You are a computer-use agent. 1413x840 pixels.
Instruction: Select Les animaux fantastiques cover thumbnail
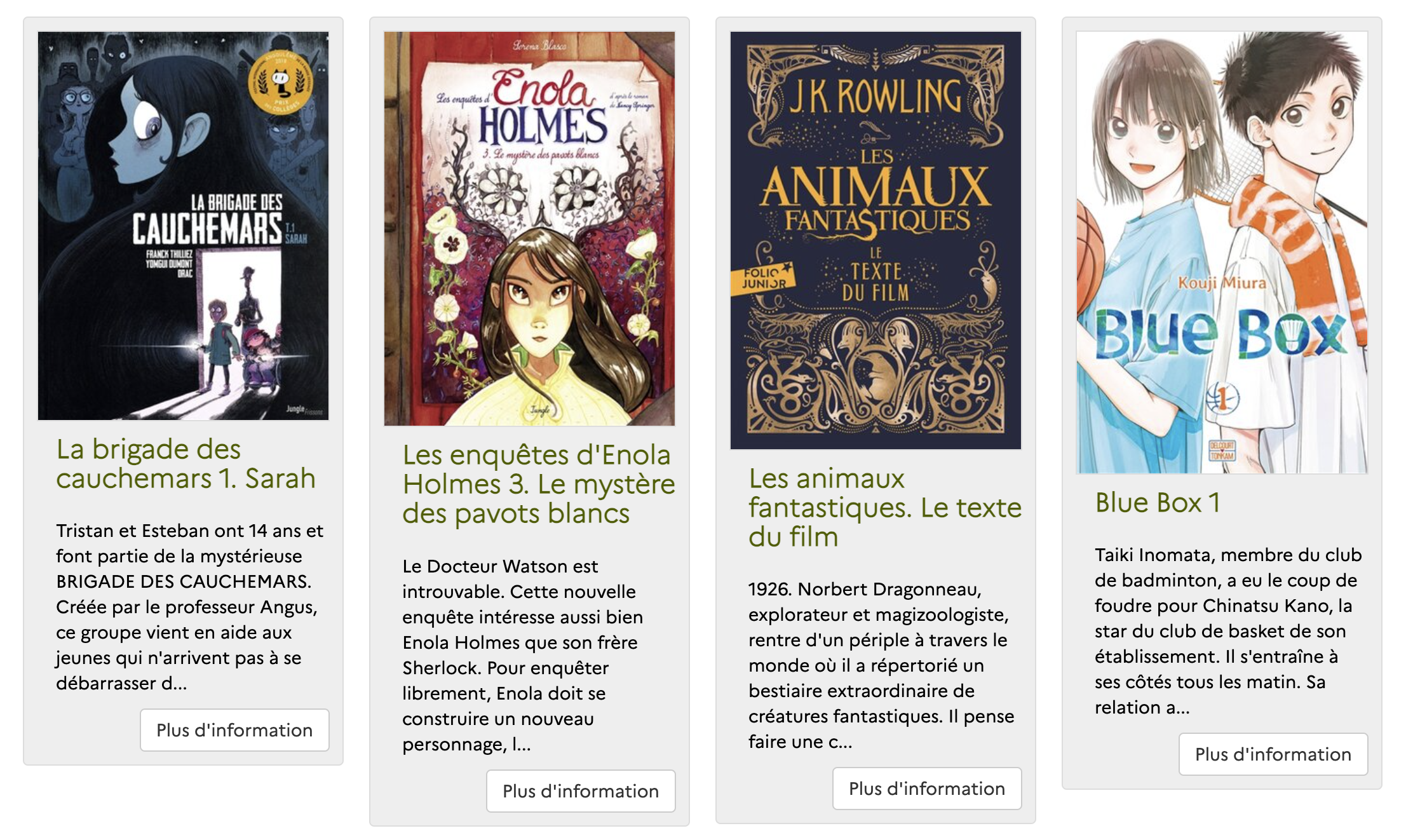pyautogui.click(x=876, y=240)
